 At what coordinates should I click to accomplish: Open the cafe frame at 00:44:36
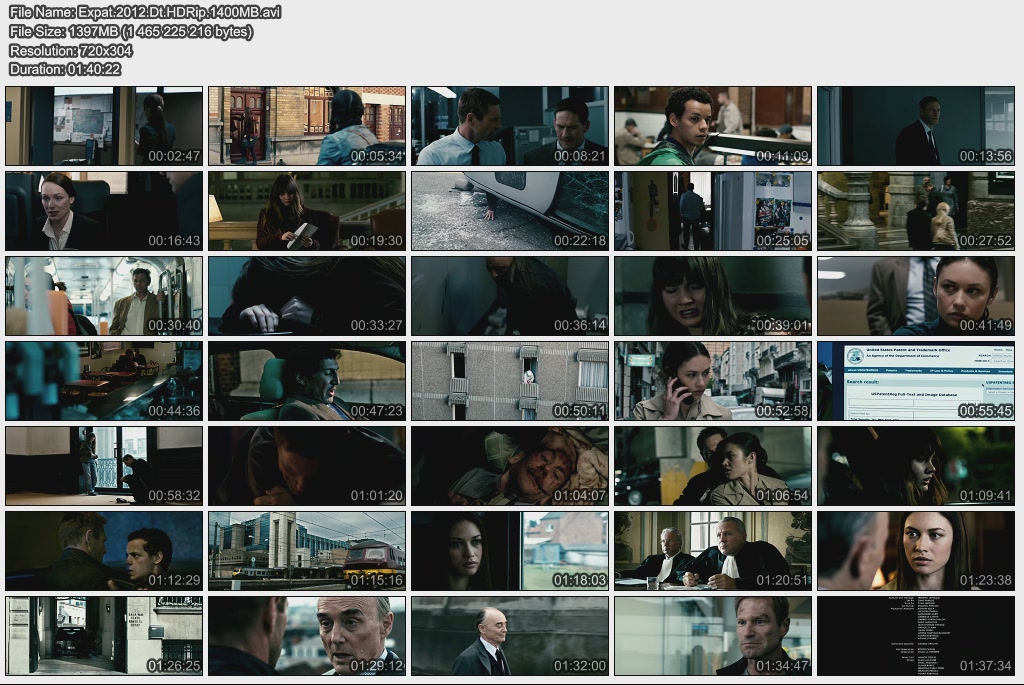(104, 381)
